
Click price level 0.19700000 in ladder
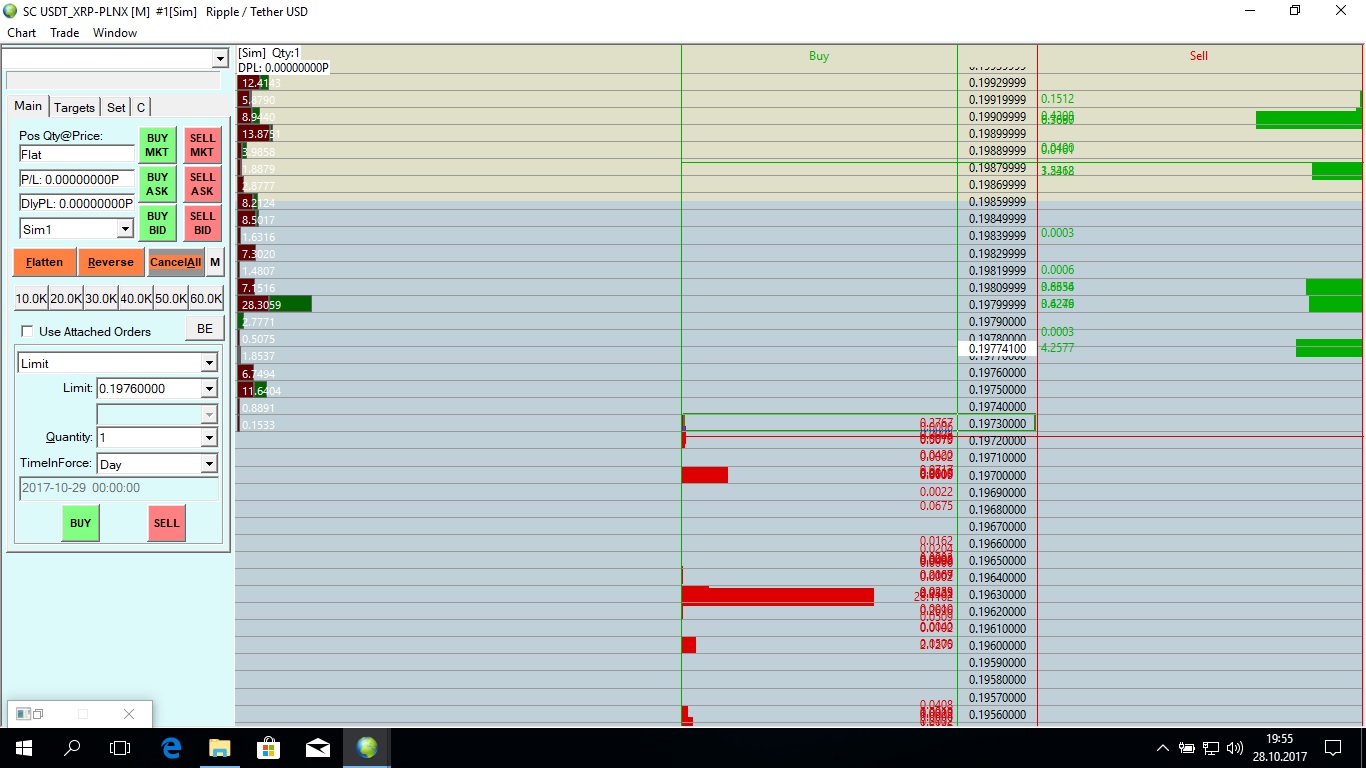click(x=997, y=476)
